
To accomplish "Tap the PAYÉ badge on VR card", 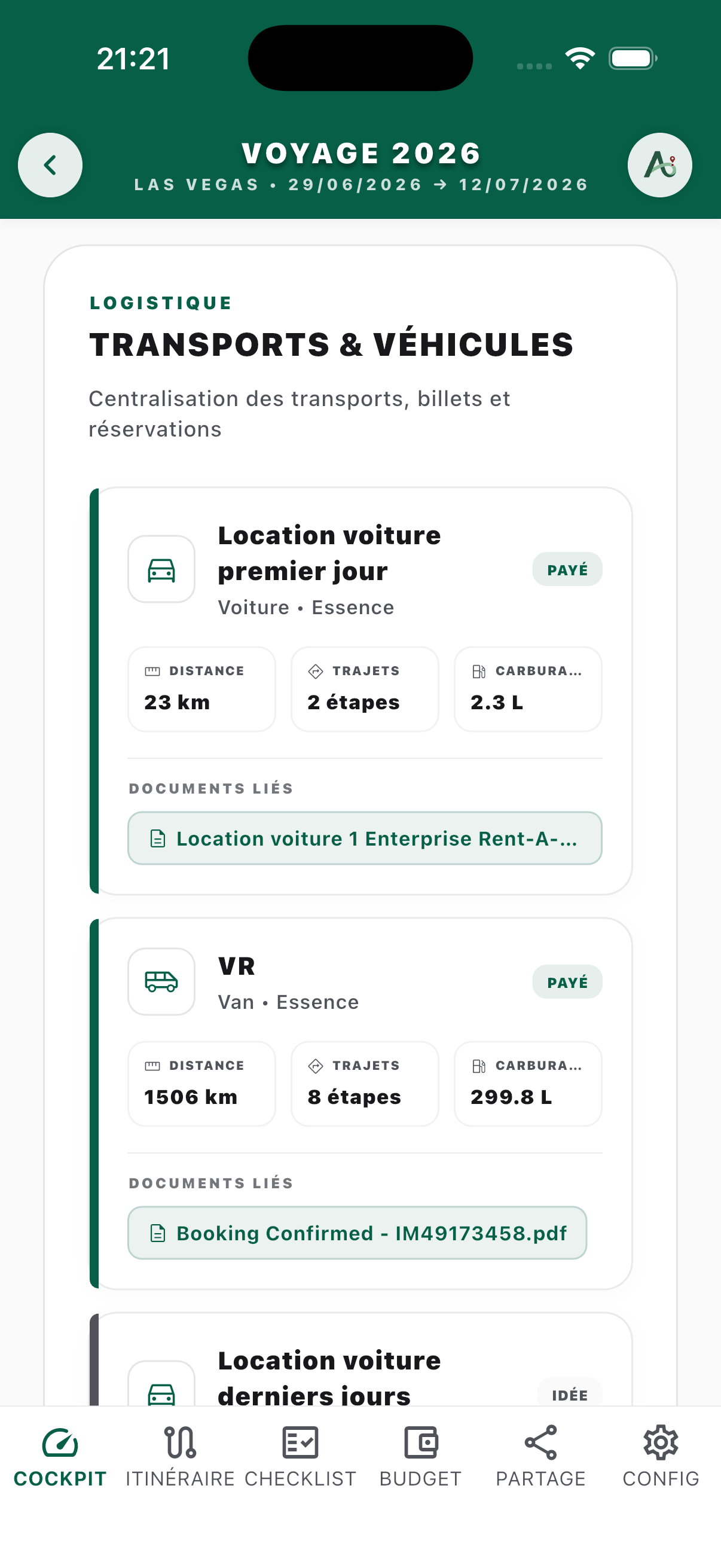I will pyautogui.click(x=567, y=982).
